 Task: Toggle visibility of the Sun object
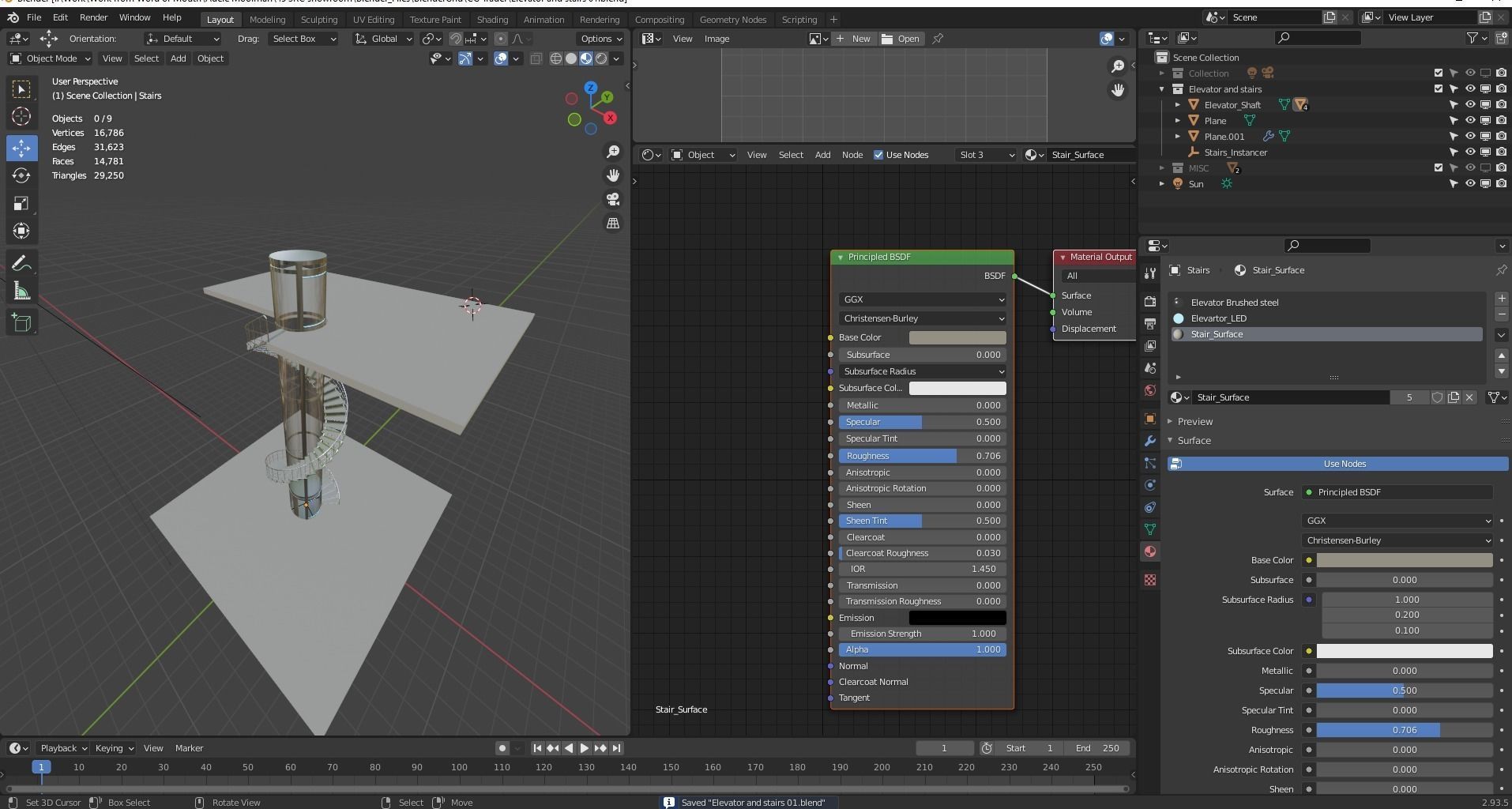tap(1470, 184)
